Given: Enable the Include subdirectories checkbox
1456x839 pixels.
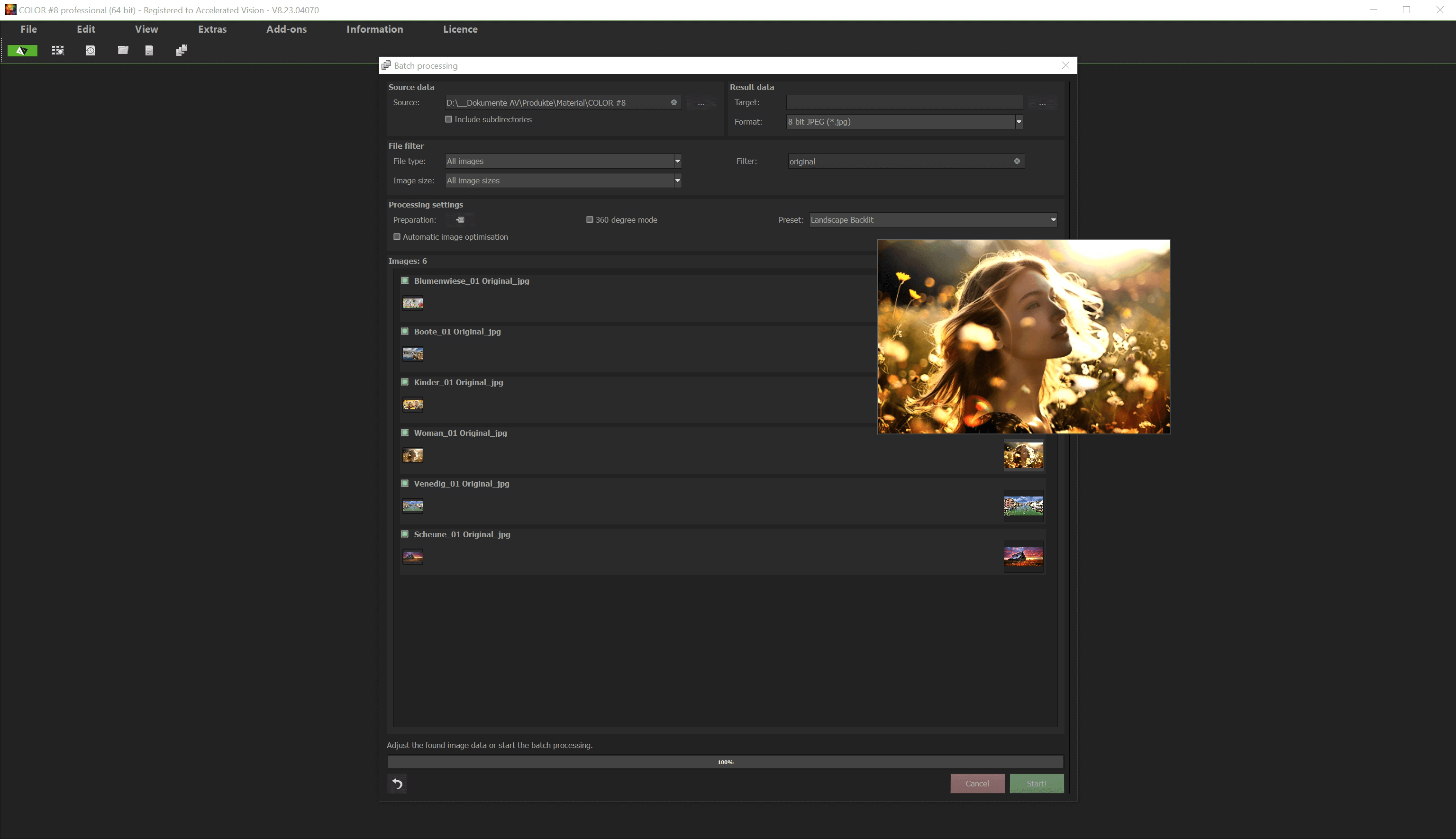Looking at the screenshot, I should point(449,119).
